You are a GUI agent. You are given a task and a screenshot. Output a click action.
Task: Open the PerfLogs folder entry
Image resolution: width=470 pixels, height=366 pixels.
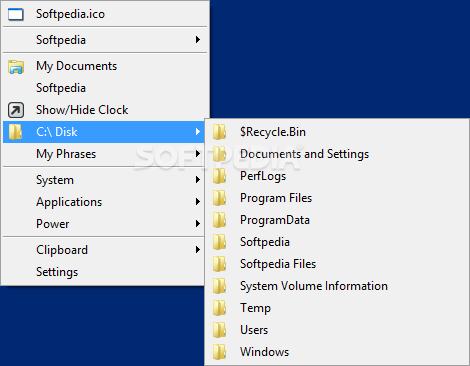[337, 176]
